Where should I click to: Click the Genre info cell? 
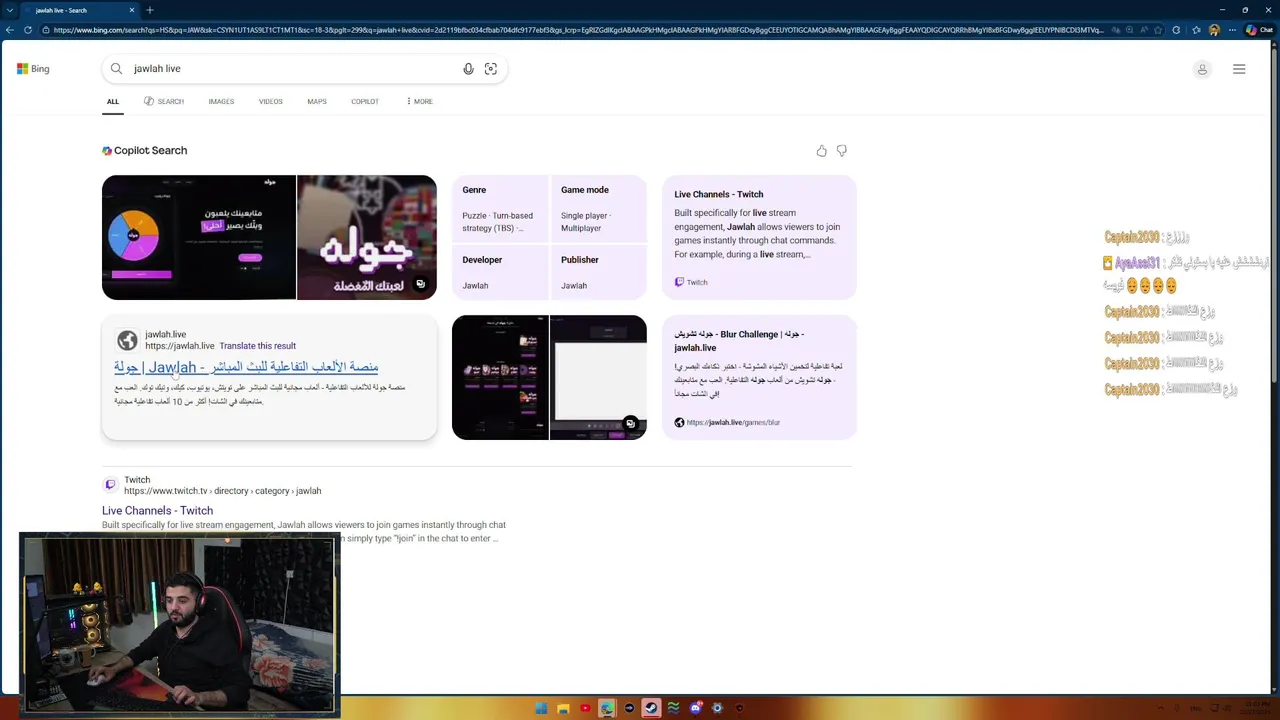pyautogui.click(x=500, y=209)
